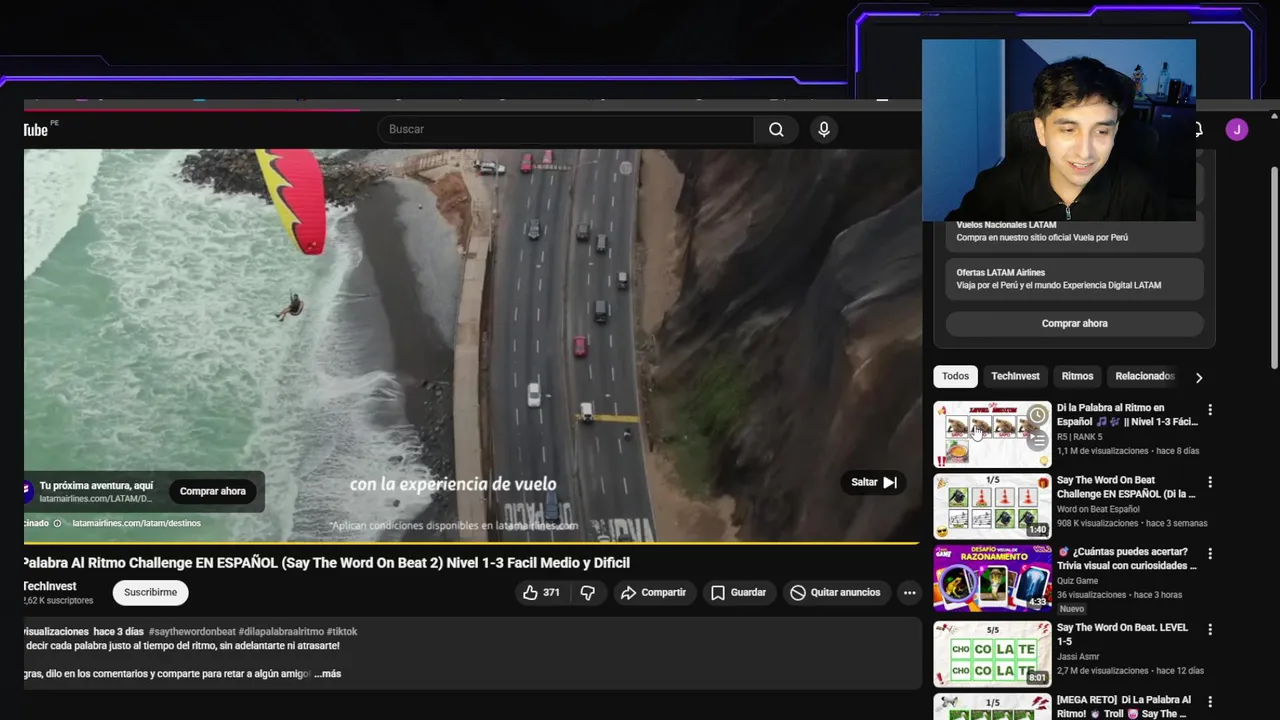
Task: Open ¿Cuántas puedes acertar? trivia thumbnail
Action: pos(992,578)
